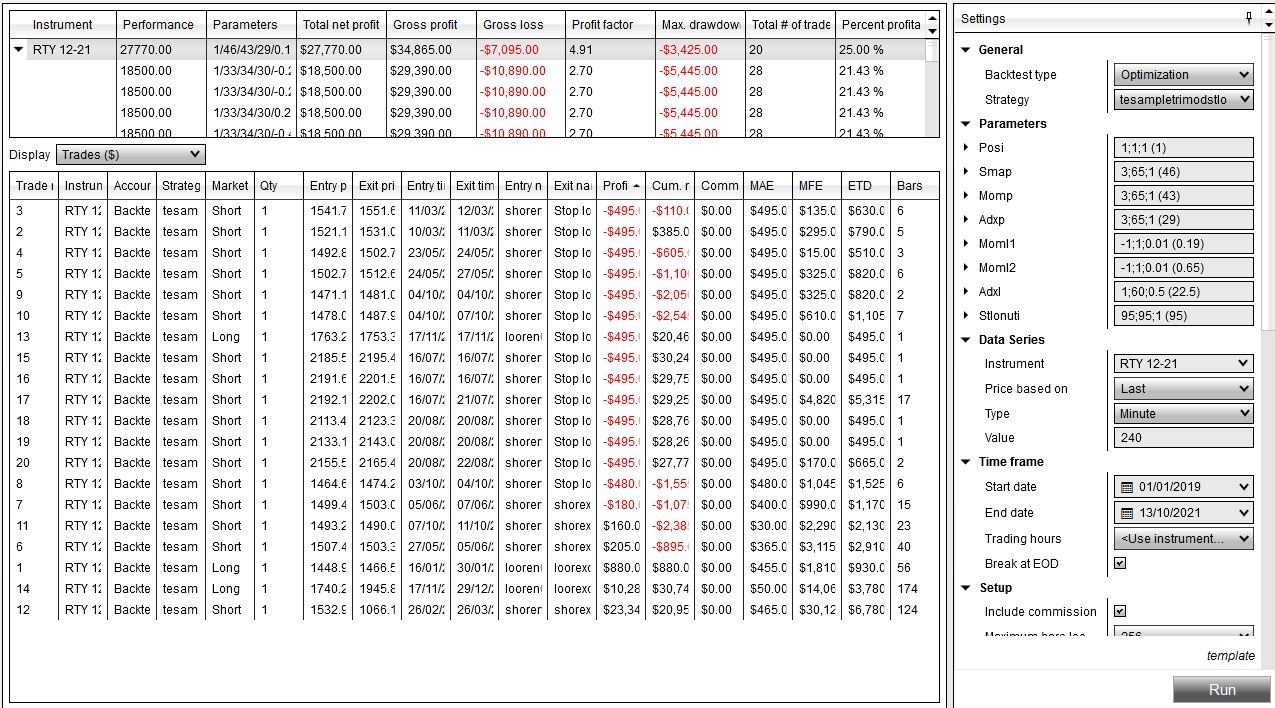Viewport: 1275px width, 708px height.
Task: Click the Value field containing 240
Action: [x=1183, y=437]
